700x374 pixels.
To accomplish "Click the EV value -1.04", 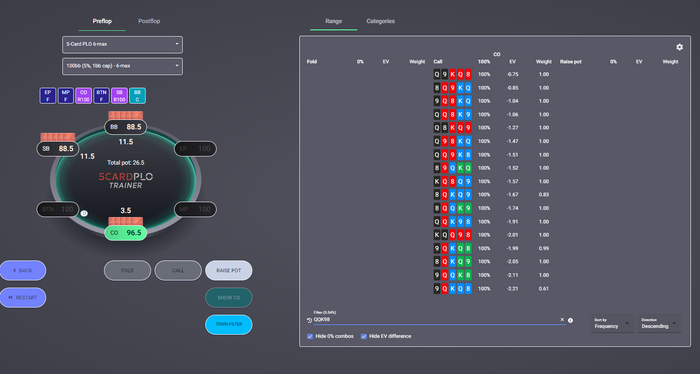I will pos(512,101).
